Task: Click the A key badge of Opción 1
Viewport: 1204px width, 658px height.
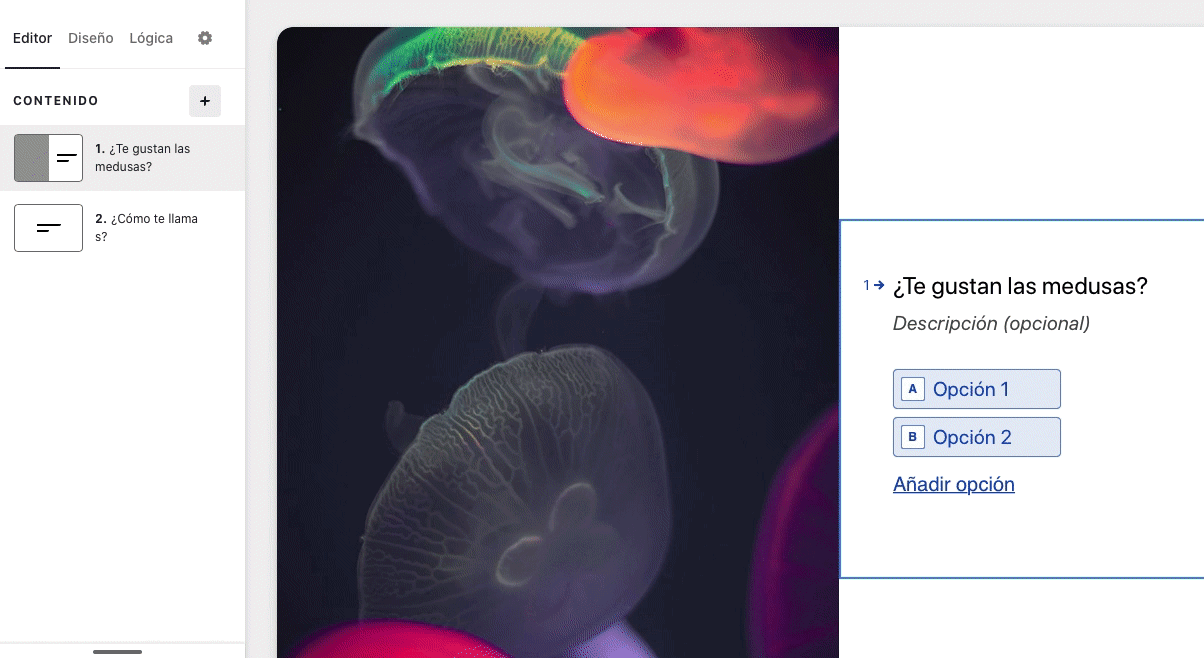Action: coord(913,389)
